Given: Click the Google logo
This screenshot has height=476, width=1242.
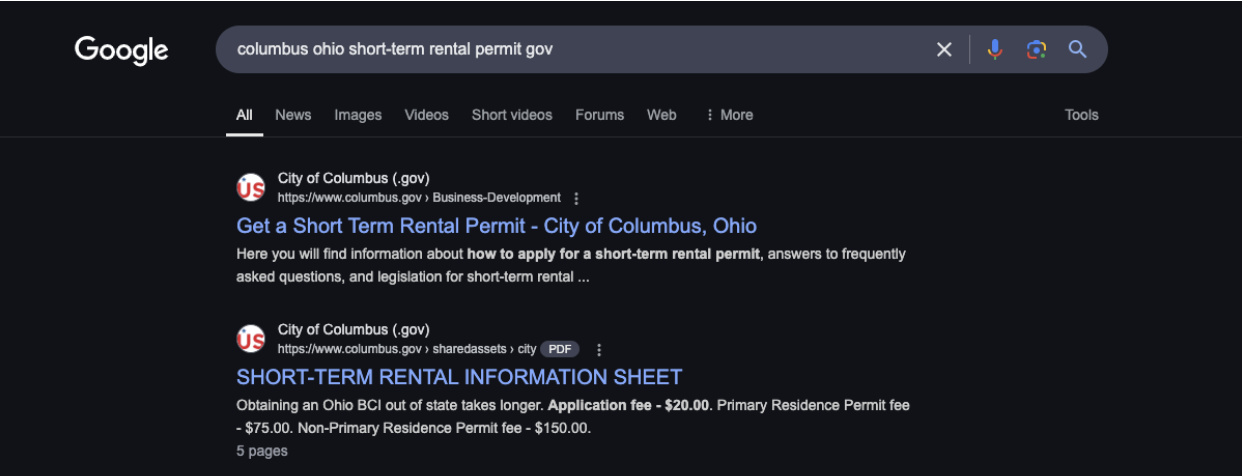Looking at the screenshot, I should click(x=121, y=50).
